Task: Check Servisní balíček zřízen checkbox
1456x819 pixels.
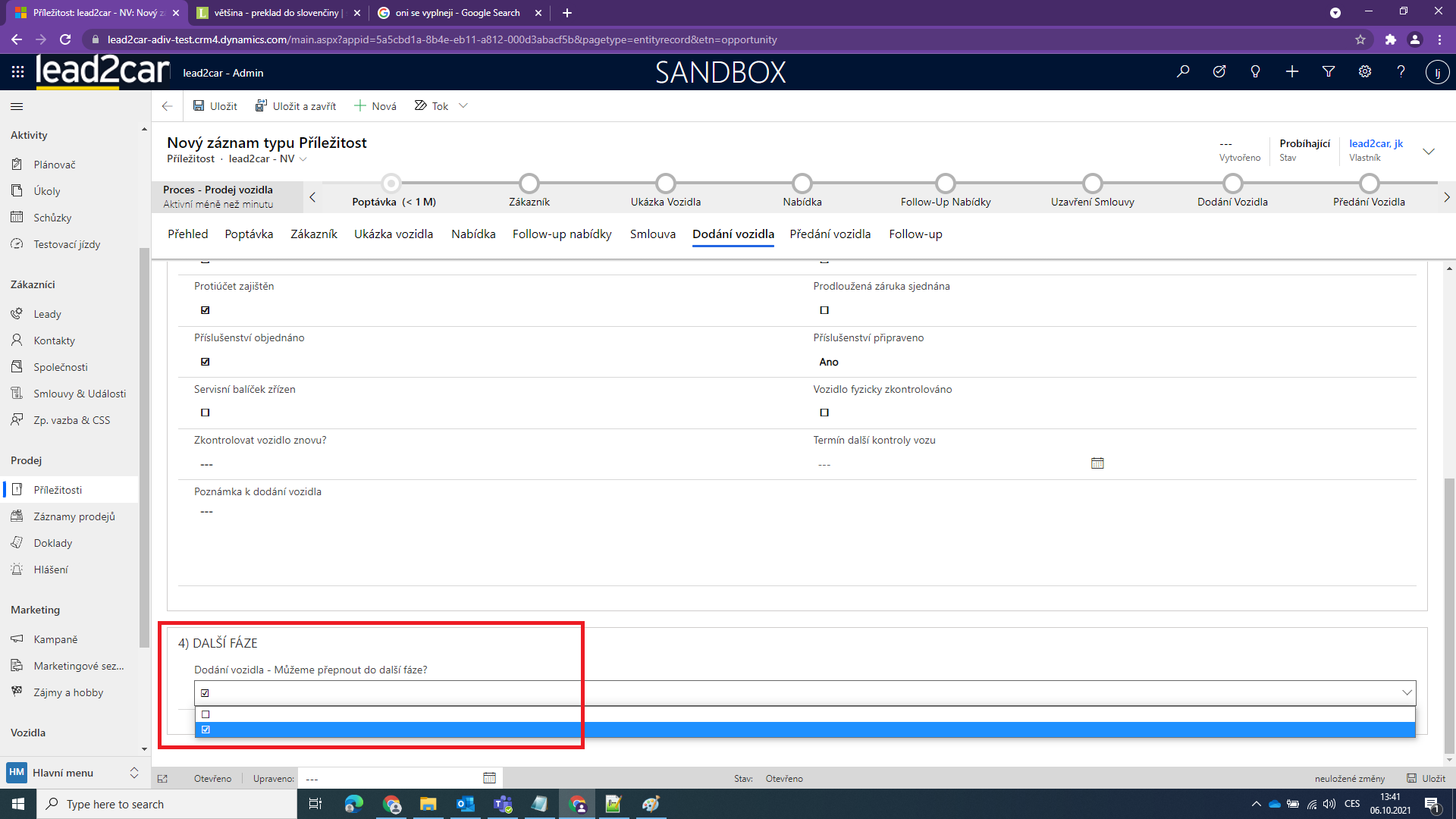Action: (x=206, y=413)
